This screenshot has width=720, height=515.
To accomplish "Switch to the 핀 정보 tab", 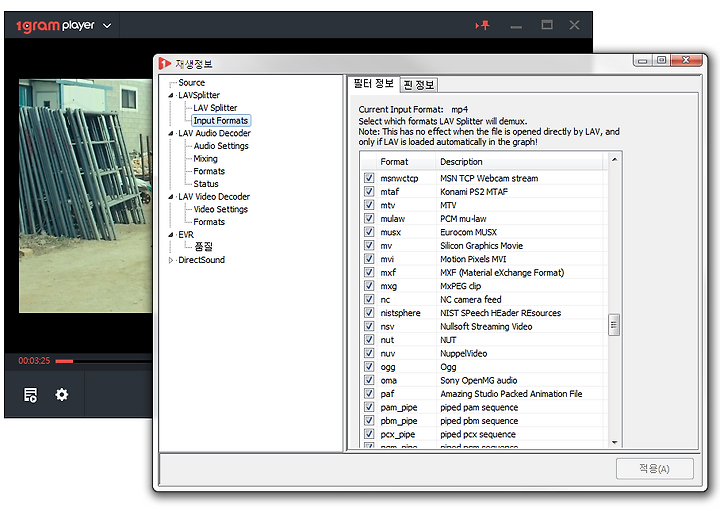I will pos(419,85).
